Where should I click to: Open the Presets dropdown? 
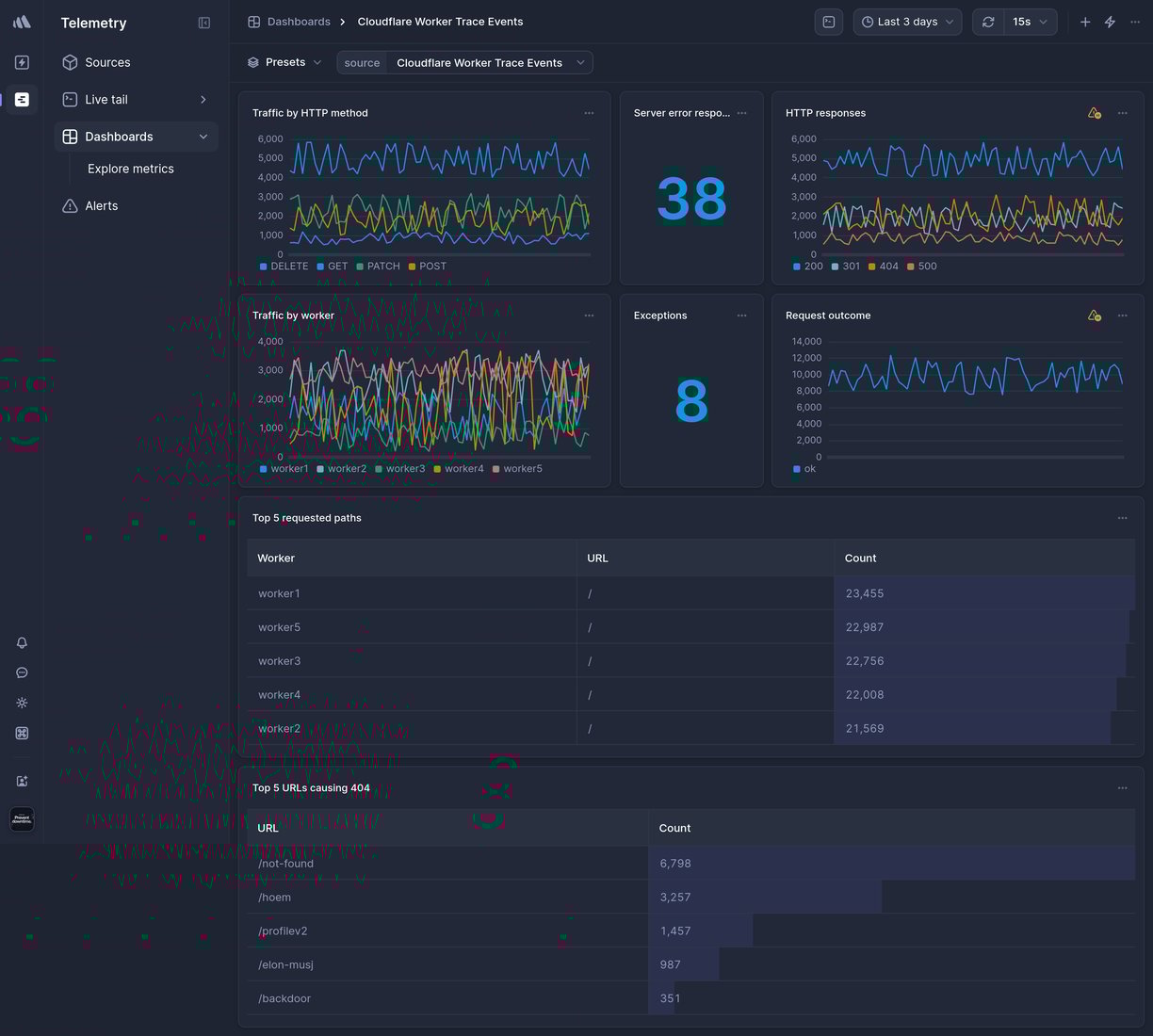[x=284, y=62]
